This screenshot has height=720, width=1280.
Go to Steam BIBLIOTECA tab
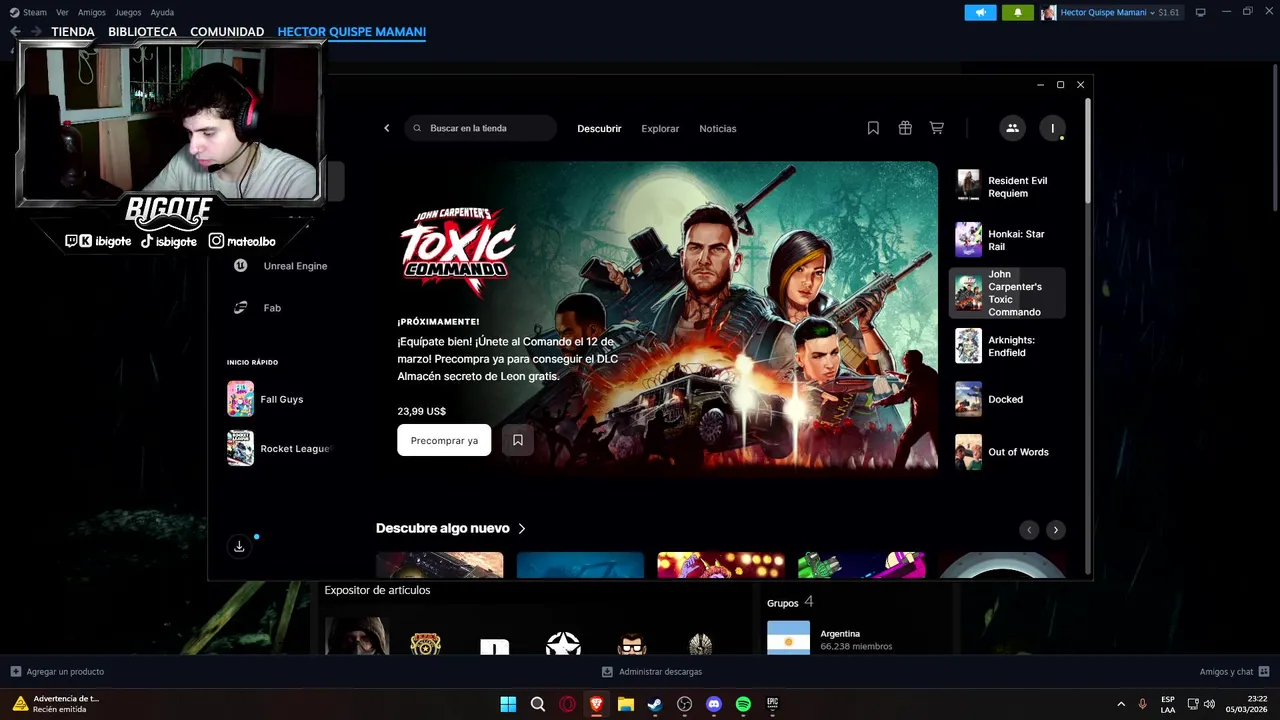142,32
